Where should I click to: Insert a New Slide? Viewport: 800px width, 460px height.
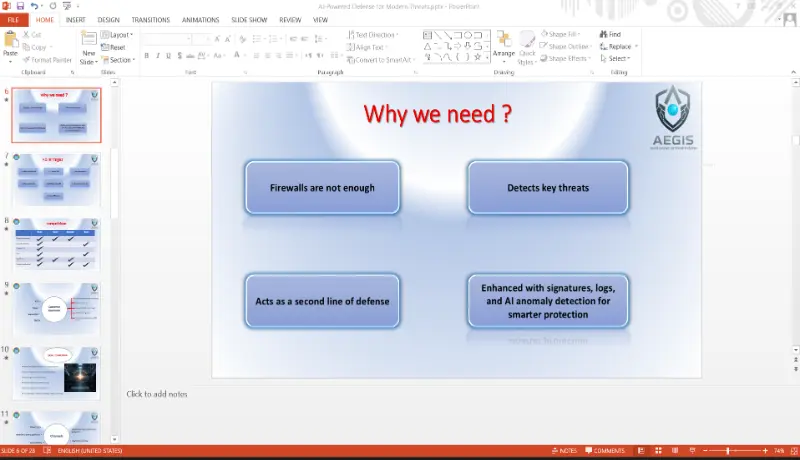point(88,47)
